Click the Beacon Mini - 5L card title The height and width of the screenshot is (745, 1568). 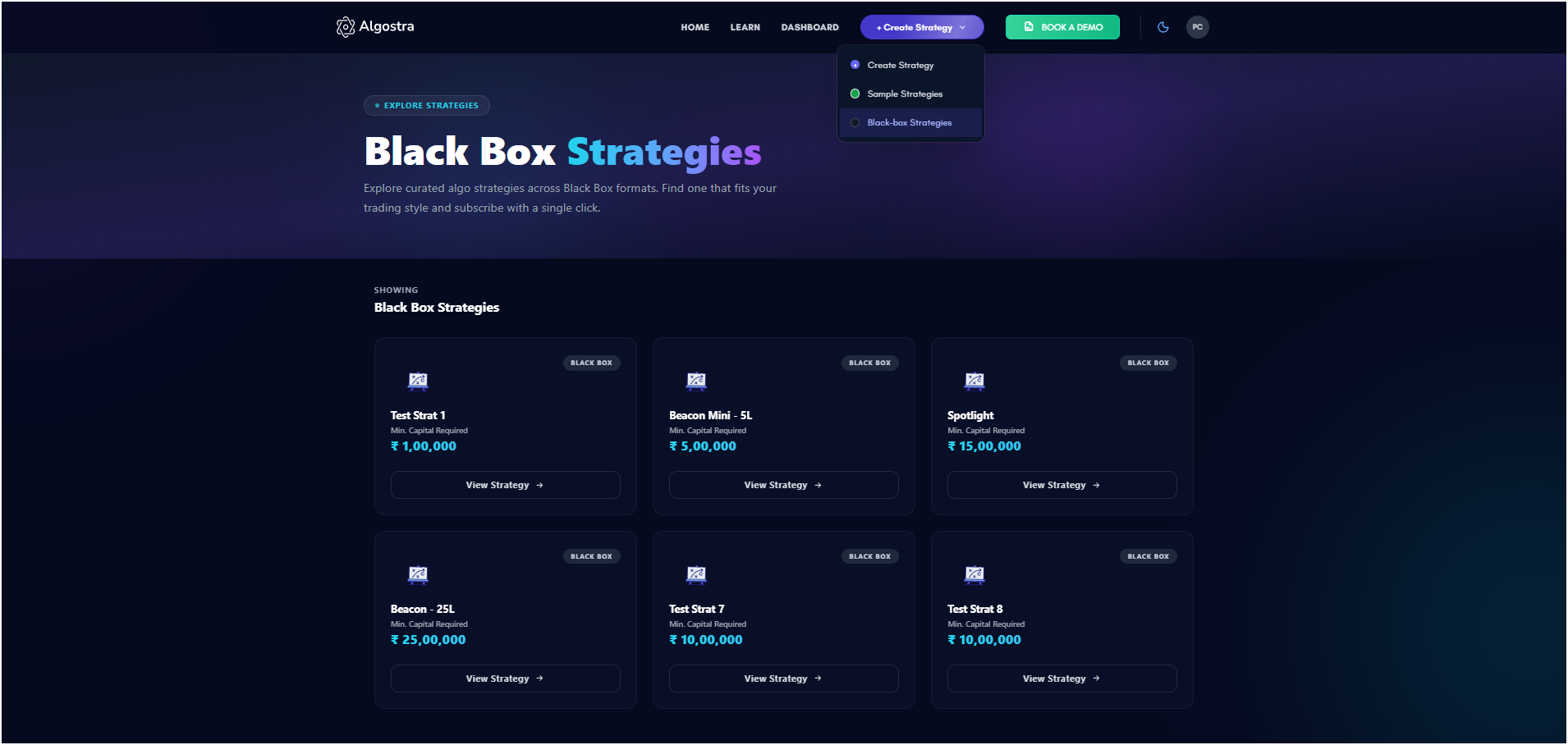tap(710, 415)
